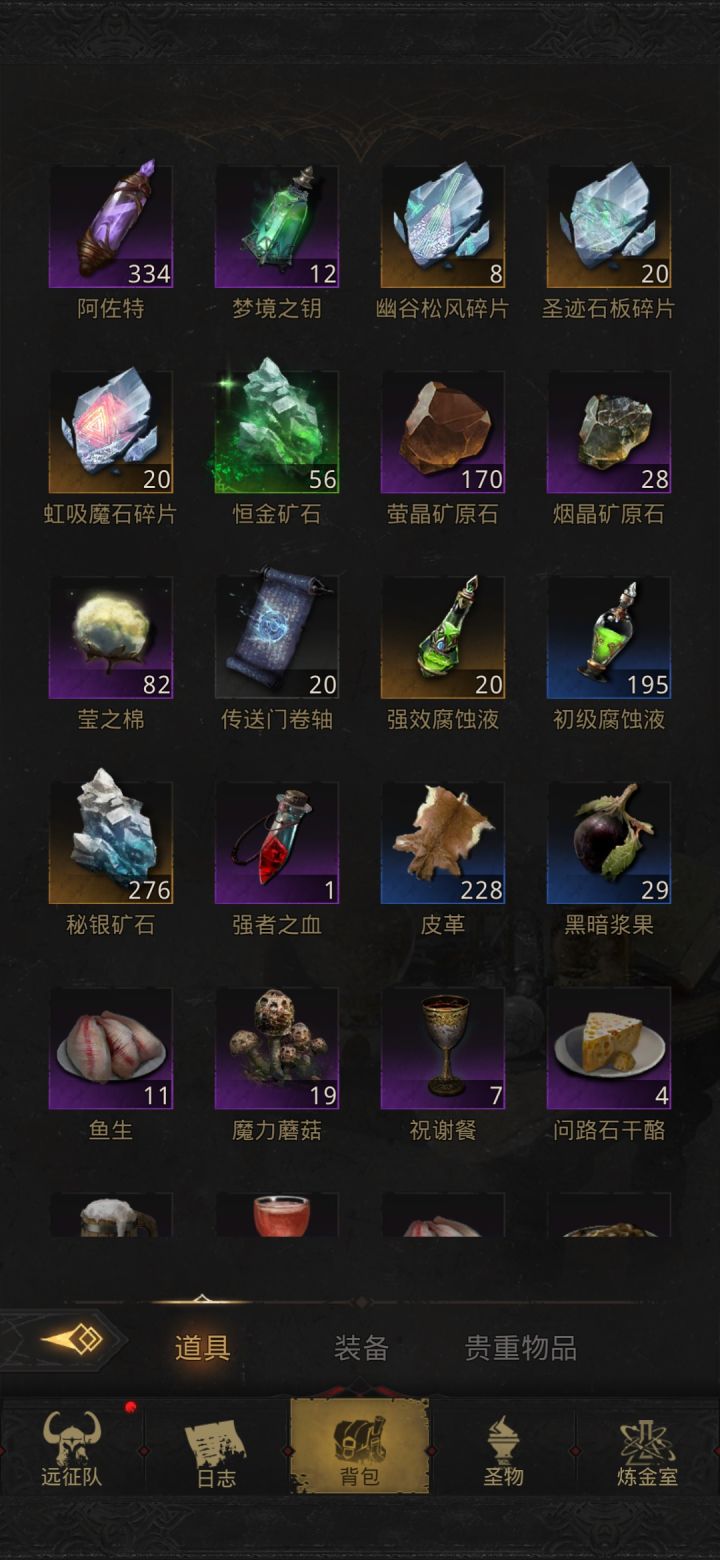Tap the 秘银矿石 silver ore item
The height and width of the screenshot is (1560, 720).
tap(111, 844)
